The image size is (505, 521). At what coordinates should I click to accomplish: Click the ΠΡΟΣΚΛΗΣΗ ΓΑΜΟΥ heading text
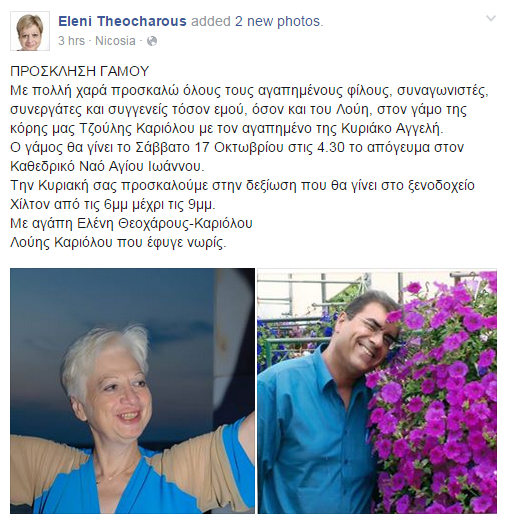[80, 71]
